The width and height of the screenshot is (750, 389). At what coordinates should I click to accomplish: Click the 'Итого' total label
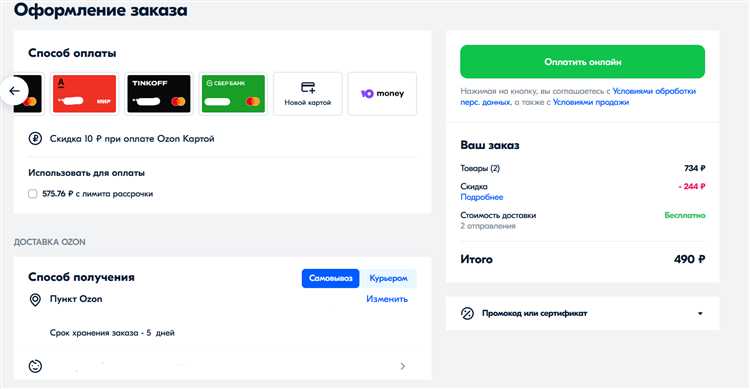[x=476, y=259]
